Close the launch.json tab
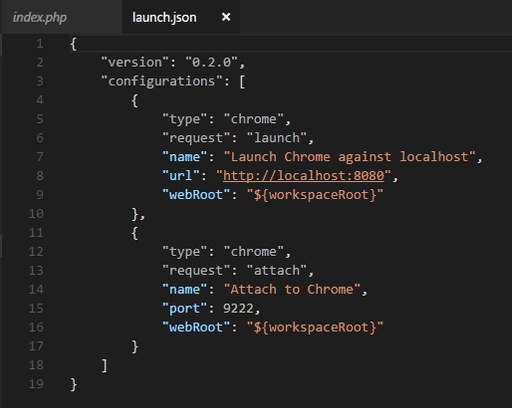This screenshot has width=512, height=408. coord(226,17)
